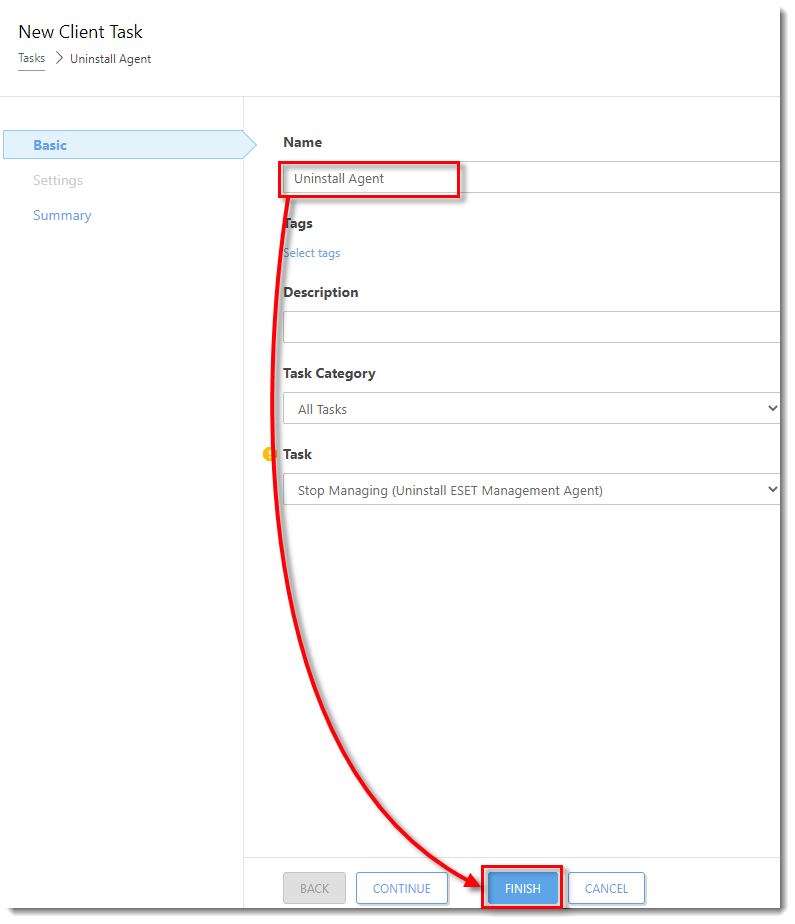Click the breadcrumb chevron separator icon
Image resolution: width=795 pixels, height=924 pixels.
pos(59,58)
